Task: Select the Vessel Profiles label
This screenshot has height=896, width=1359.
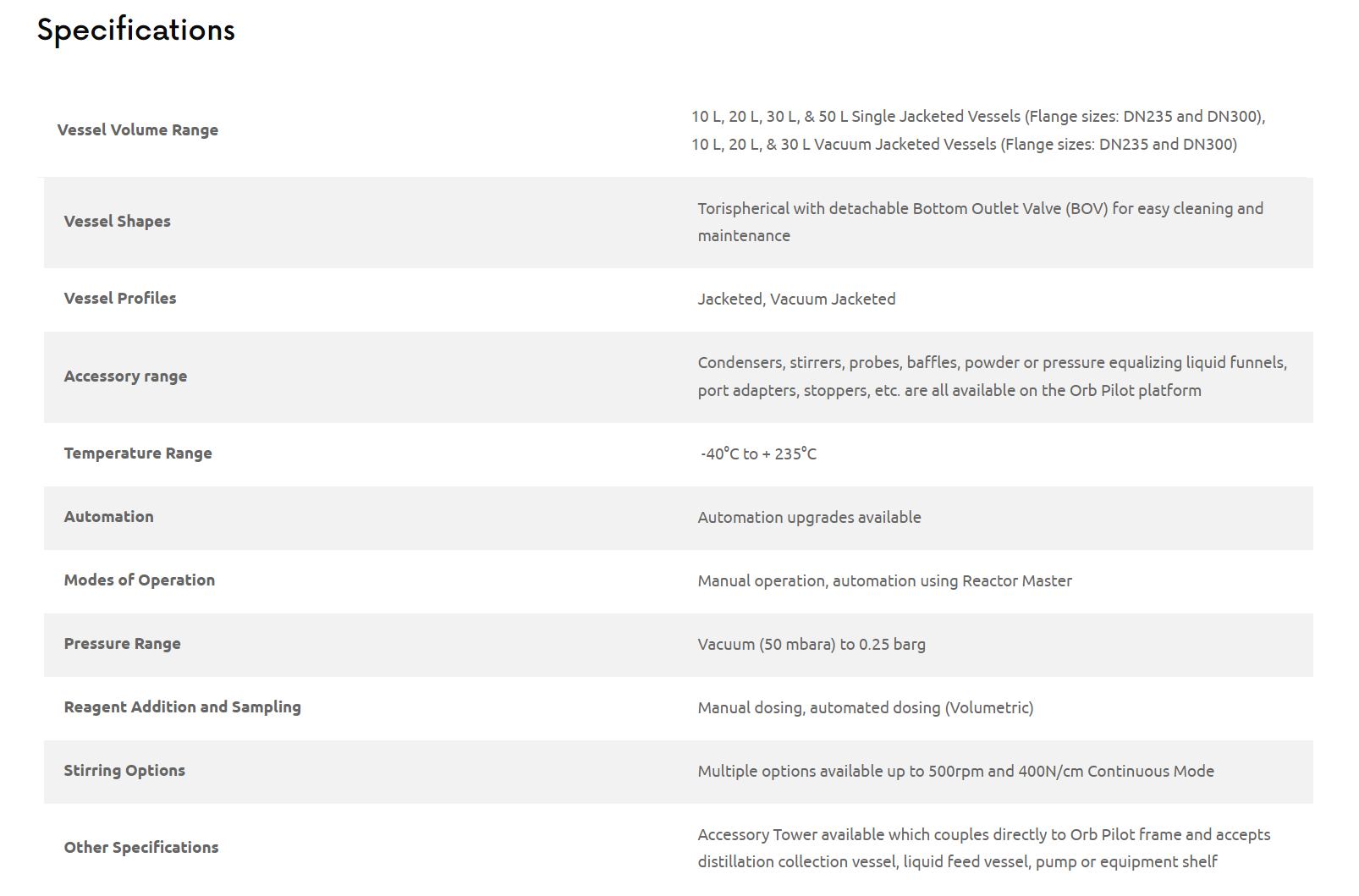Action: (x=120, y=299)
